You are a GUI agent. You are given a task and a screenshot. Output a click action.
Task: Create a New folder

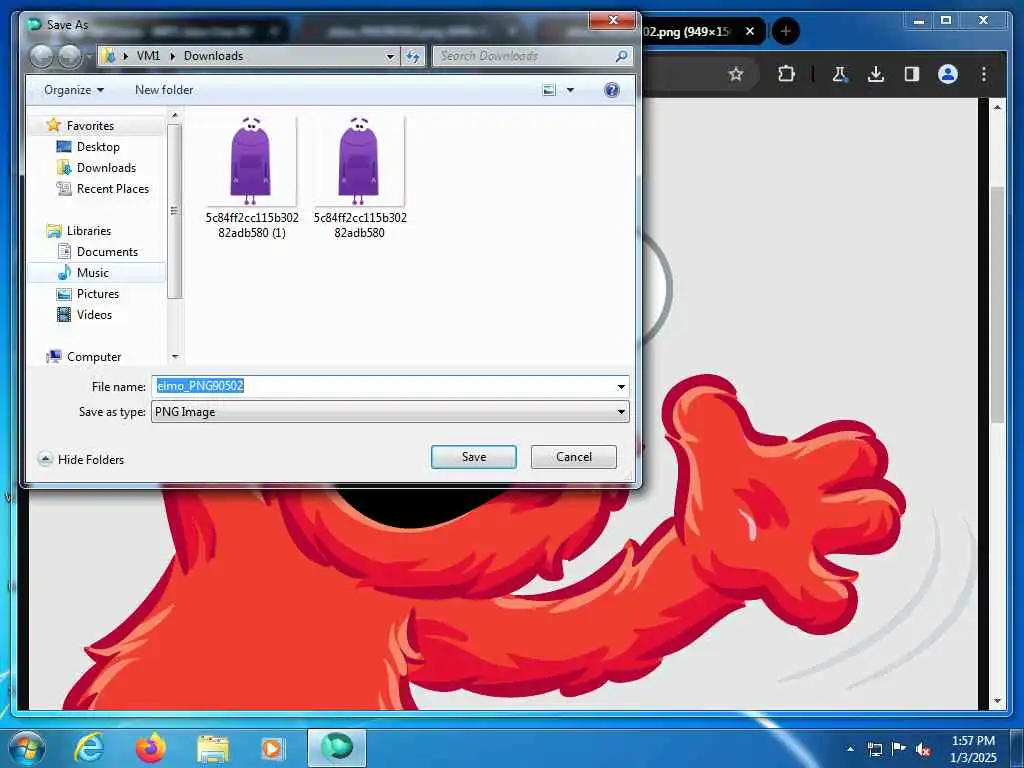click(x=164, y=90)
